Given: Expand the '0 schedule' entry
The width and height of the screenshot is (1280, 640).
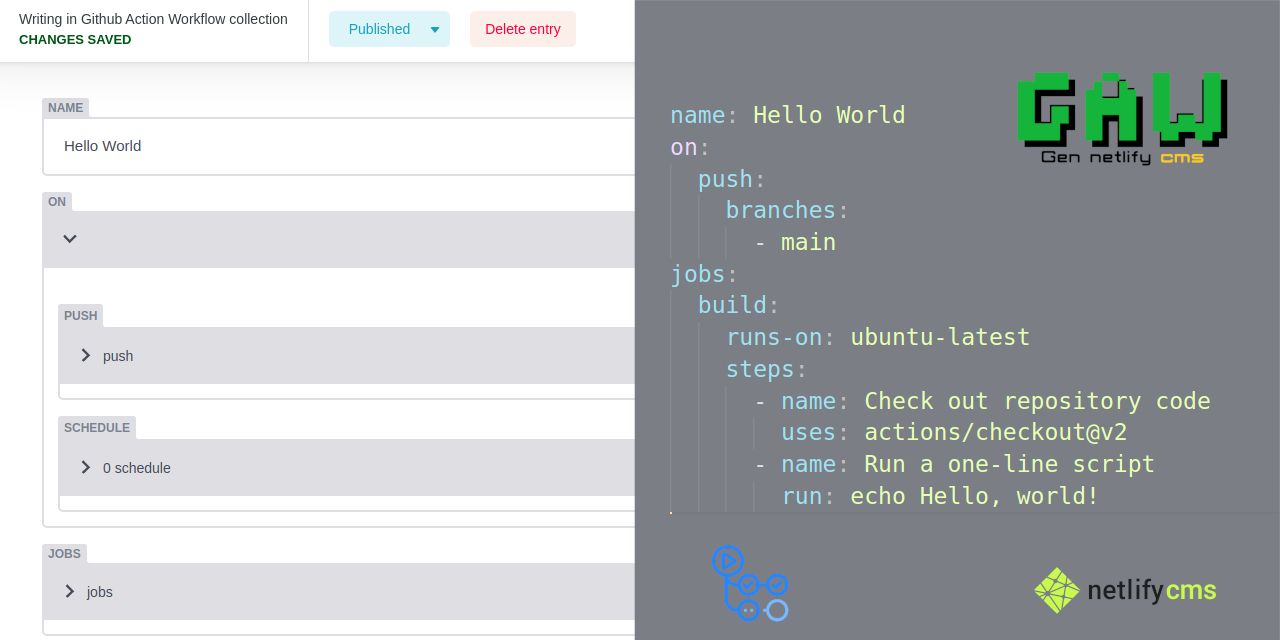Looking at the screenshot, I should tap(86, 467).
